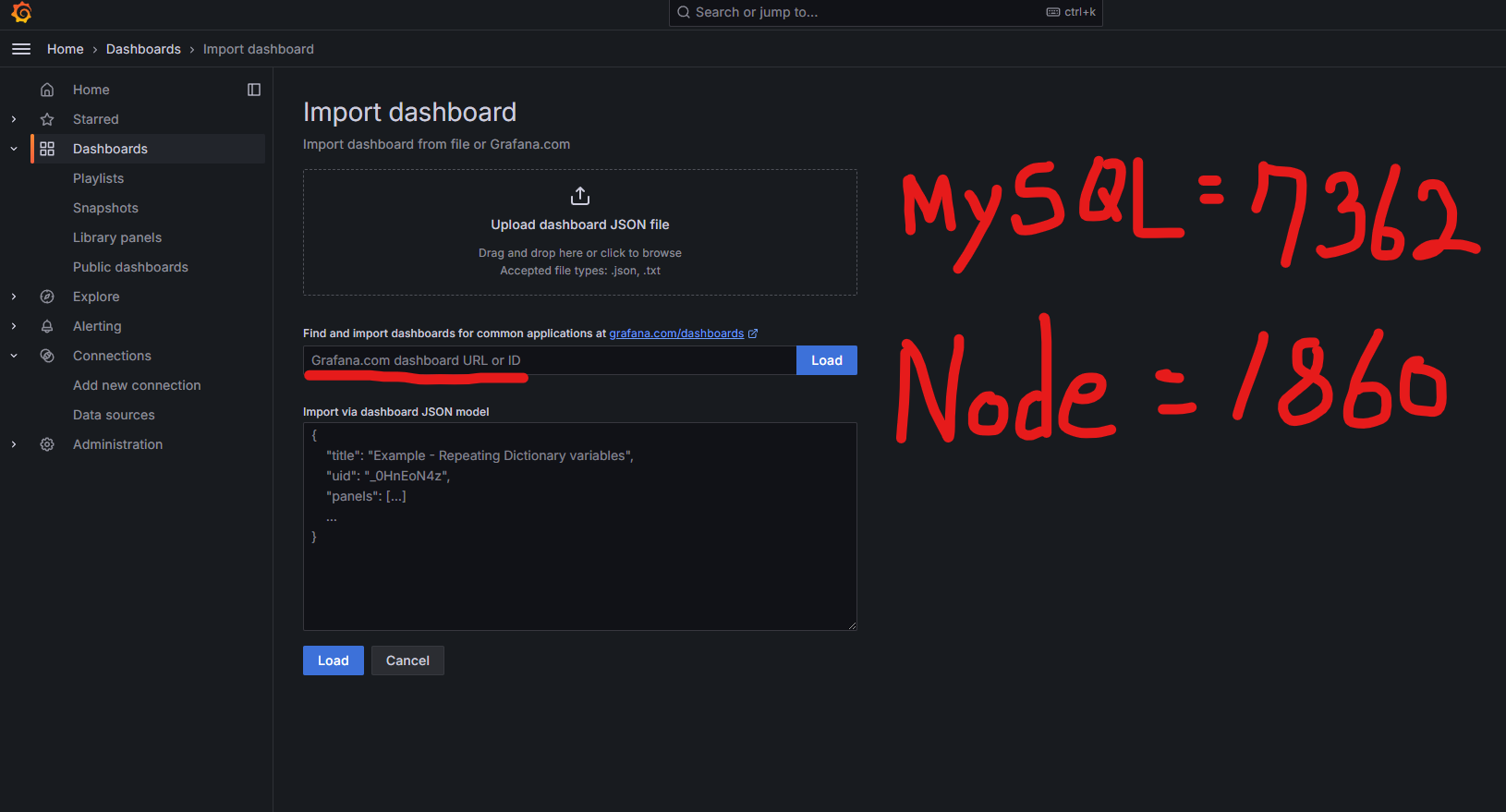This screenshot has height=812, width=1506.
Task: Click the Grafana logo icon
Action: coord(21,12)
